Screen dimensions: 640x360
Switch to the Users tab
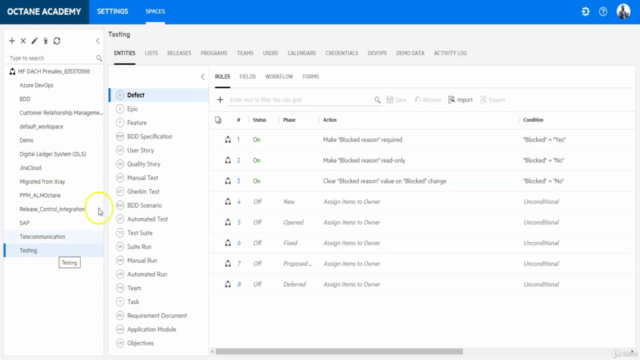coord(270,53)
